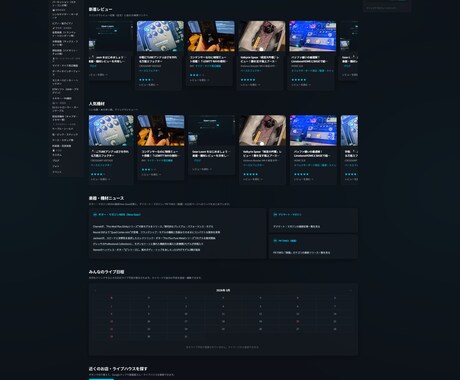Click Valkyrie Spear title in 人気機材
Viewport: 460px width, 380px height.
tap(262, 154)
